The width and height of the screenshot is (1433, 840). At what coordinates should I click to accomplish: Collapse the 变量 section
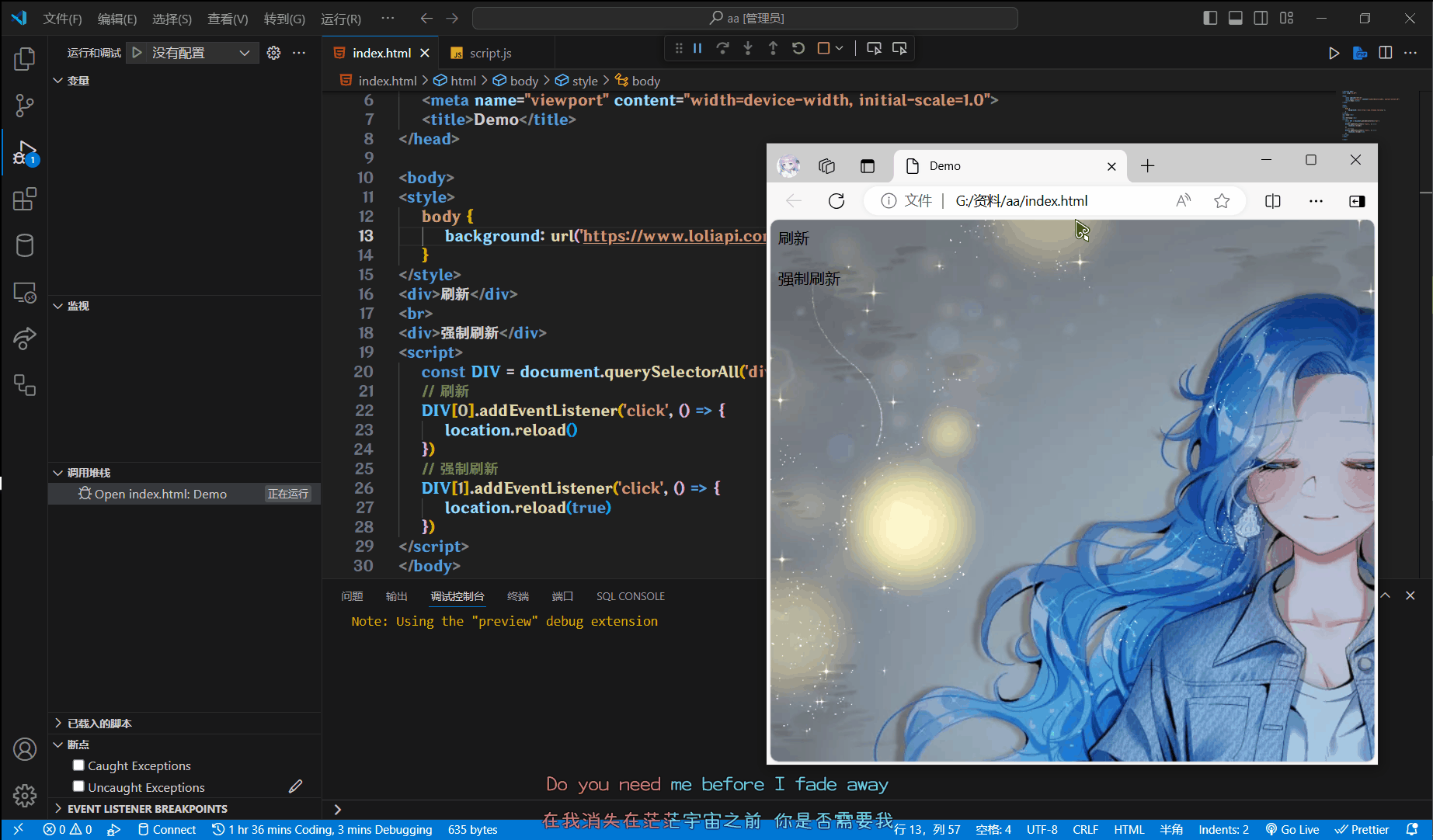57,81
